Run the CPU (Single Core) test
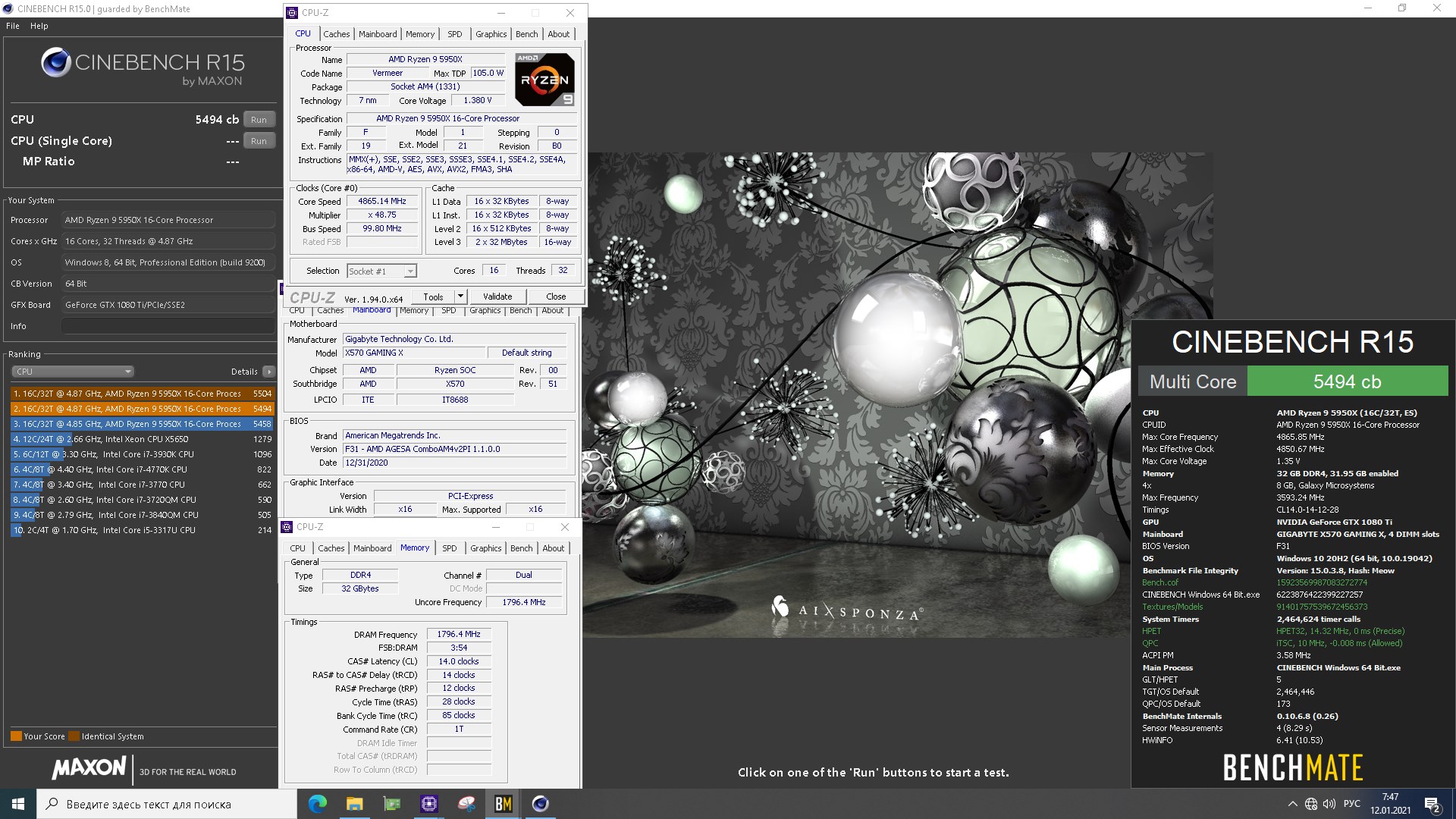1456x819 pixels. click(259, 141)
